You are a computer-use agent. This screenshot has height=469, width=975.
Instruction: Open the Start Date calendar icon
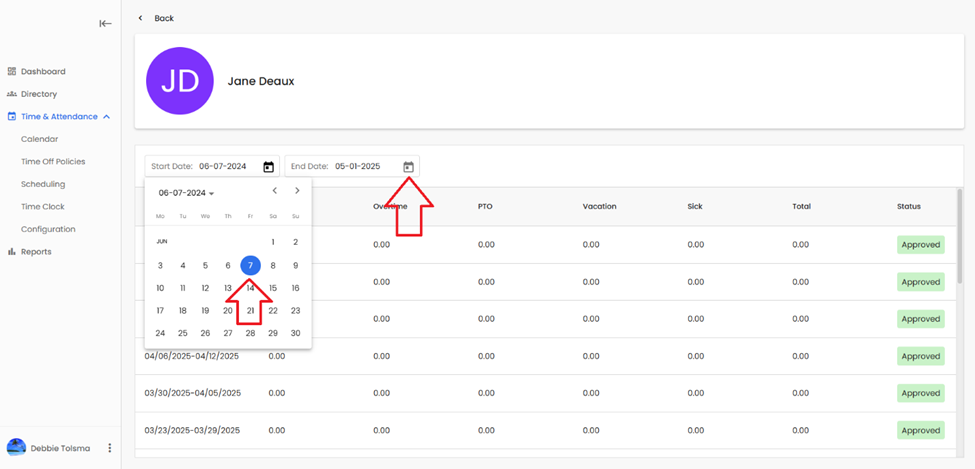click(x=268, y=167)
